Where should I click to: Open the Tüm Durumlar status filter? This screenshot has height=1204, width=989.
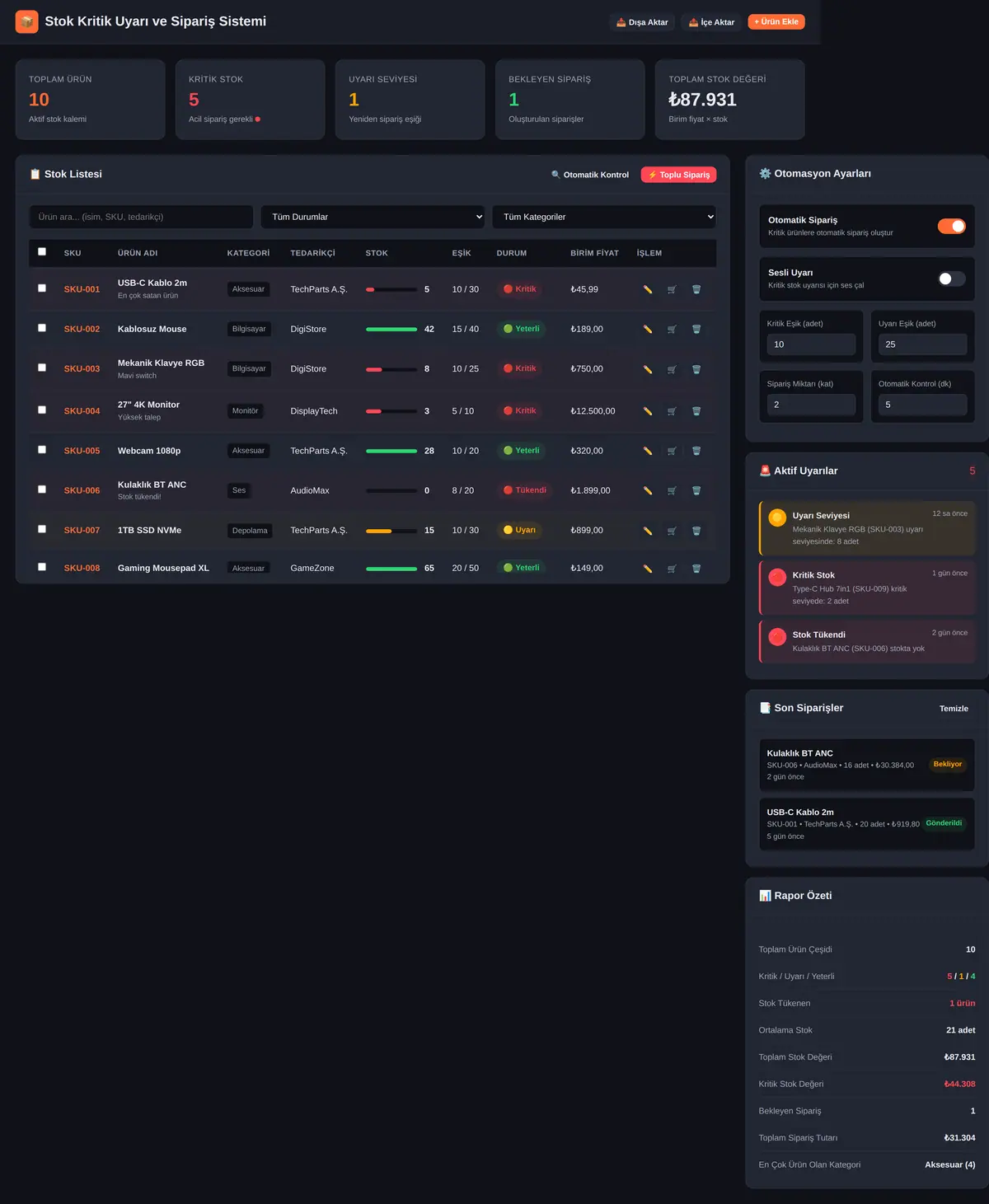373,217
